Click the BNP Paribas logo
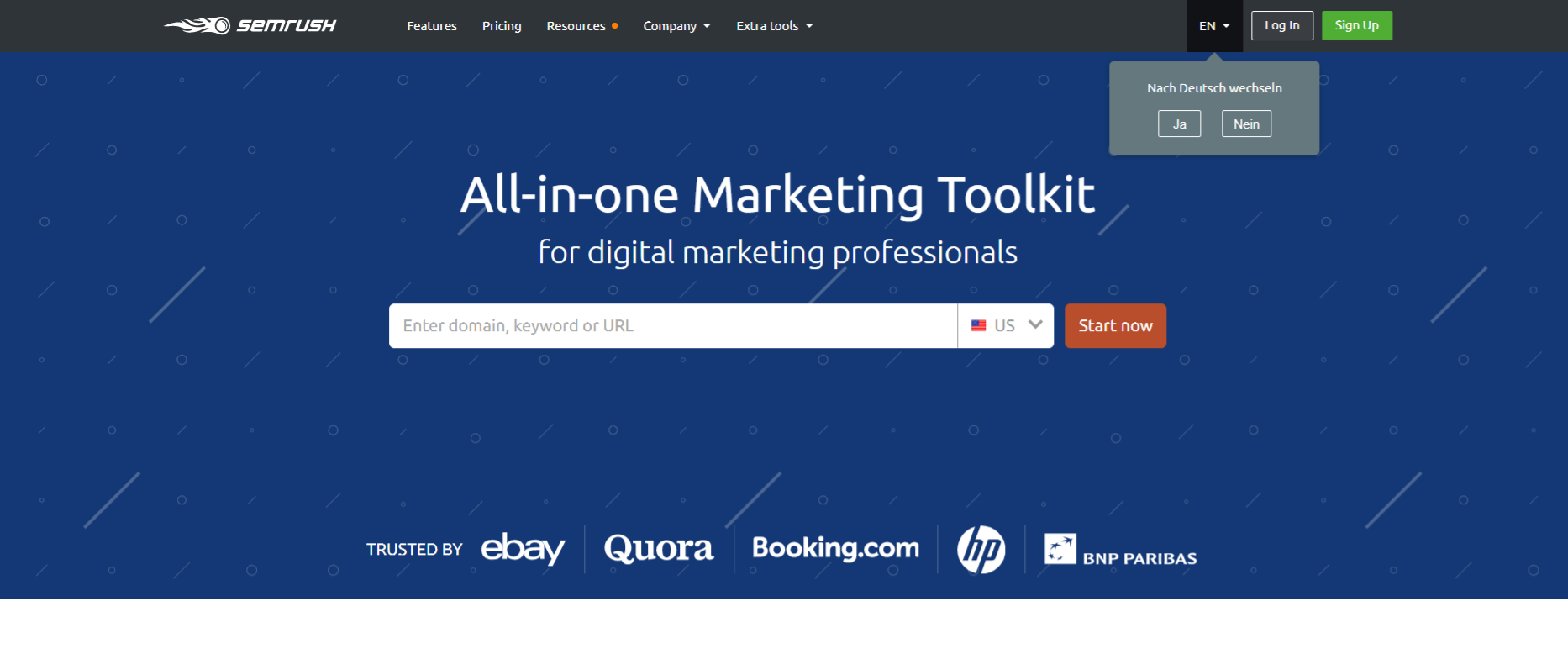Screen dimensions: 1568x654 pos(1120,550)
